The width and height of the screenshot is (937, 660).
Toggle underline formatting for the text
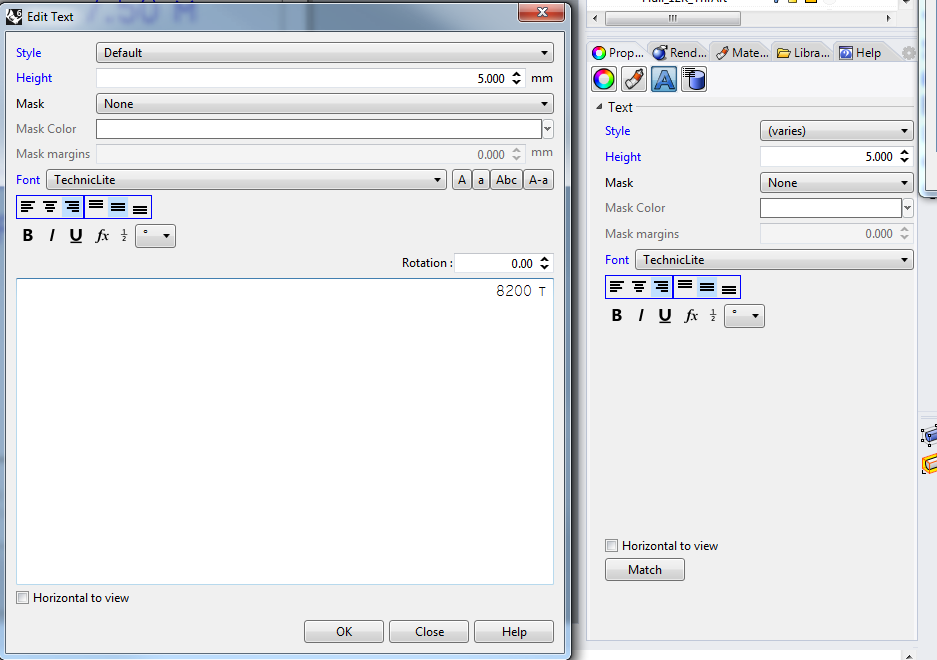(75, 235)
